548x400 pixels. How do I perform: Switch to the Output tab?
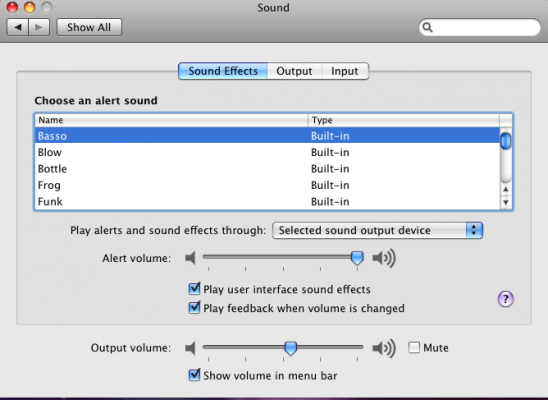pyautogui.click(x=294, y=71)
